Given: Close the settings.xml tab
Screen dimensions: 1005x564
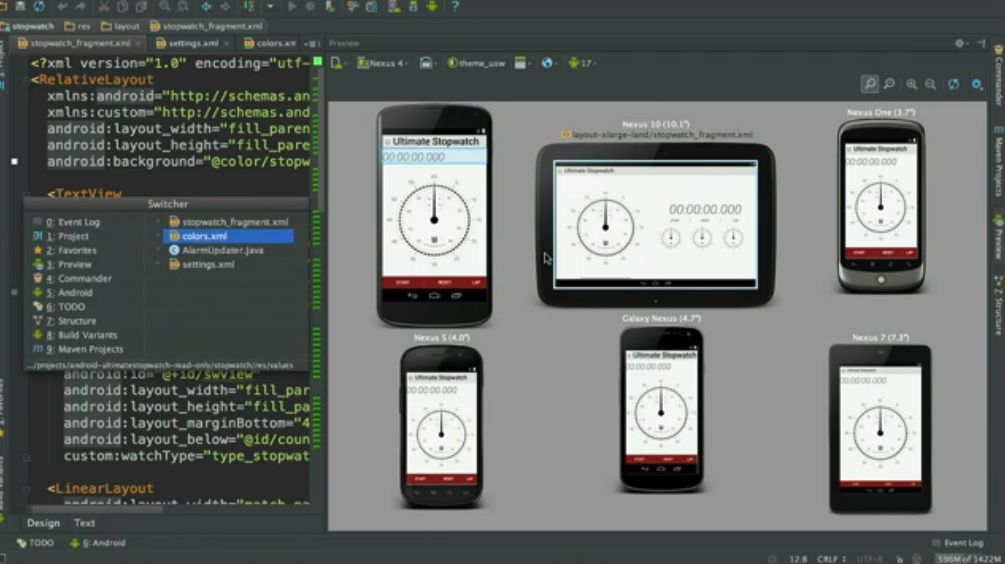Looking at the screenshot, I should tap(226, 44).
